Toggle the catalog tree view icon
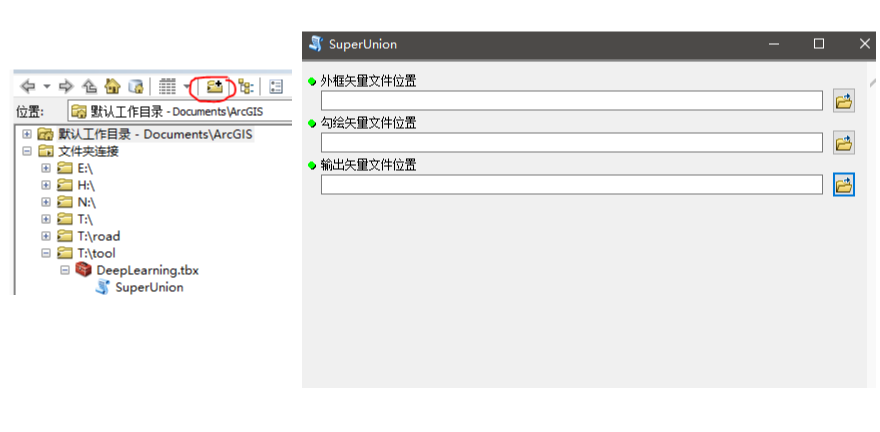880x432 pixels. coord(244,87)
